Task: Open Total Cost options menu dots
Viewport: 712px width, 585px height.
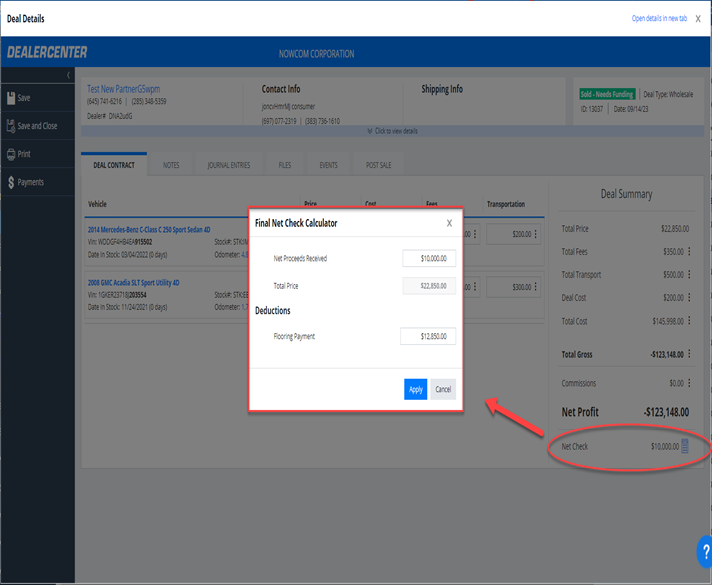Action: 689,321
